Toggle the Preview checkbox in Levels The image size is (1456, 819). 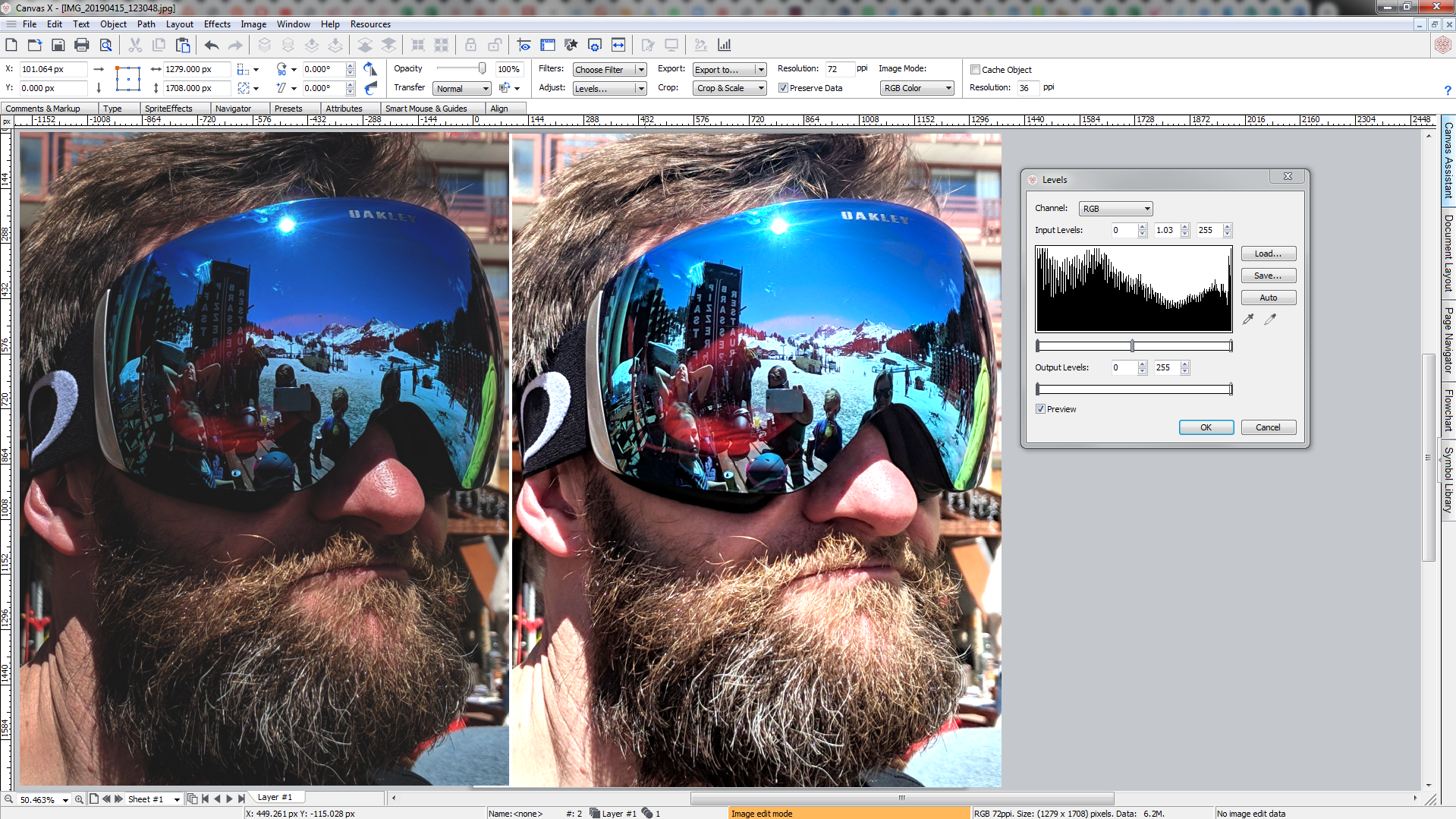tap(1041, 409)
